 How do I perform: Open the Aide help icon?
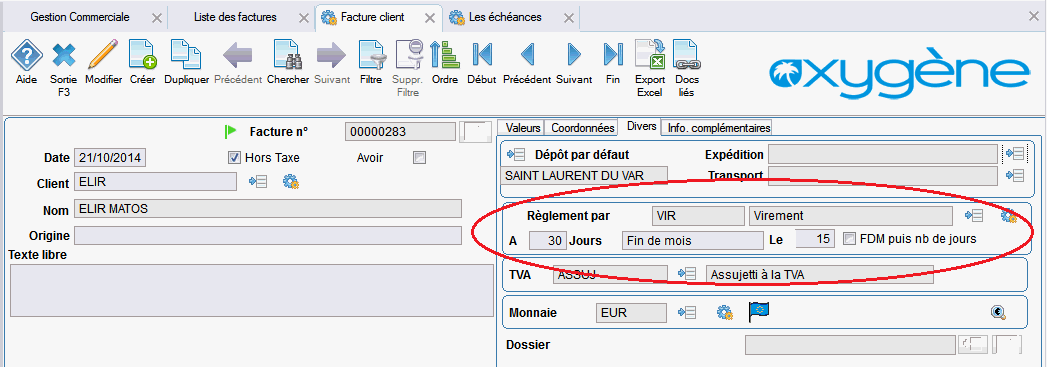tap(27, 54)
